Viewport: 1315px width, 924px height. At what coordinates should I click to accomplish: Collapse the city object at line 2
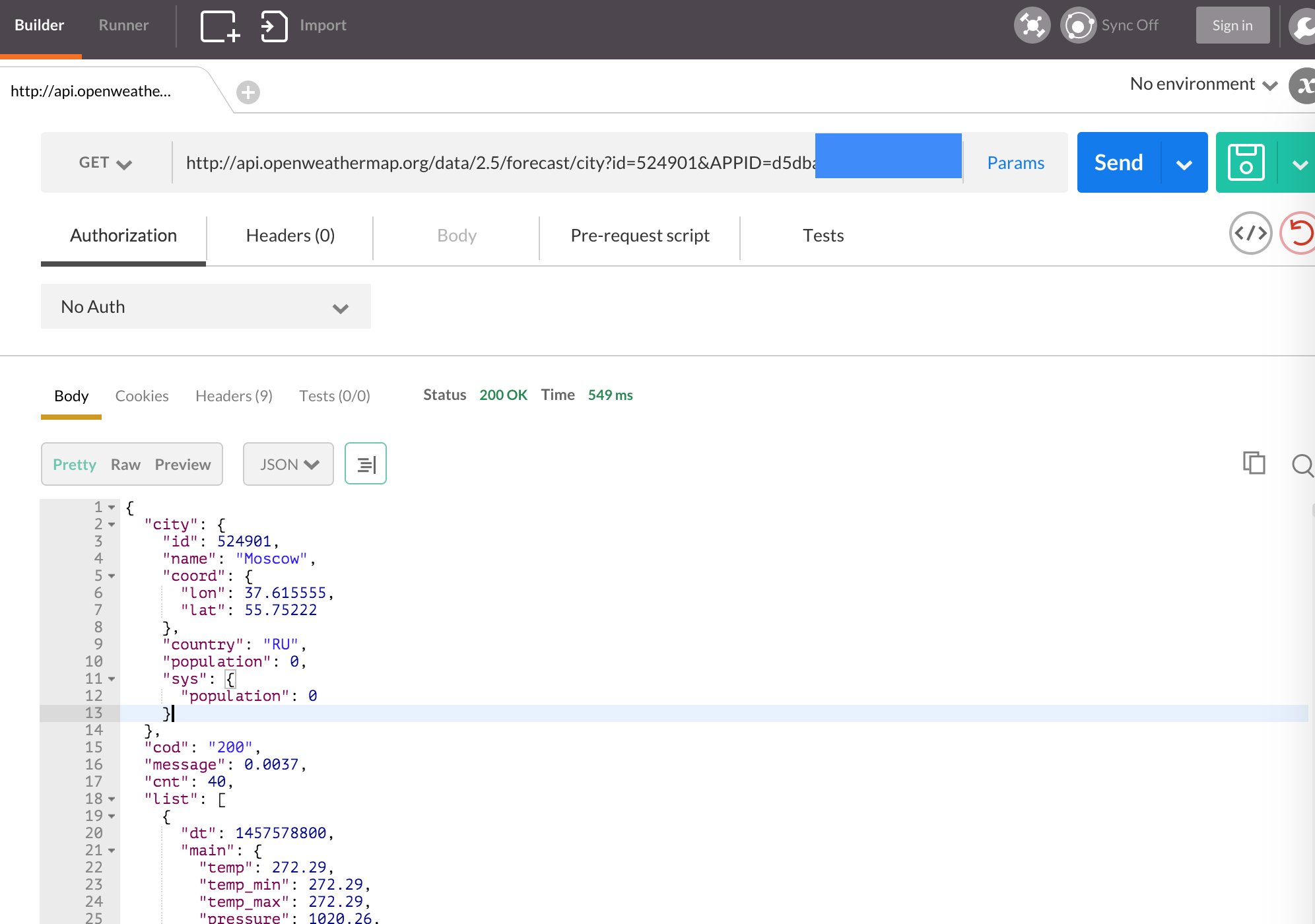click(x=112, y=525)
